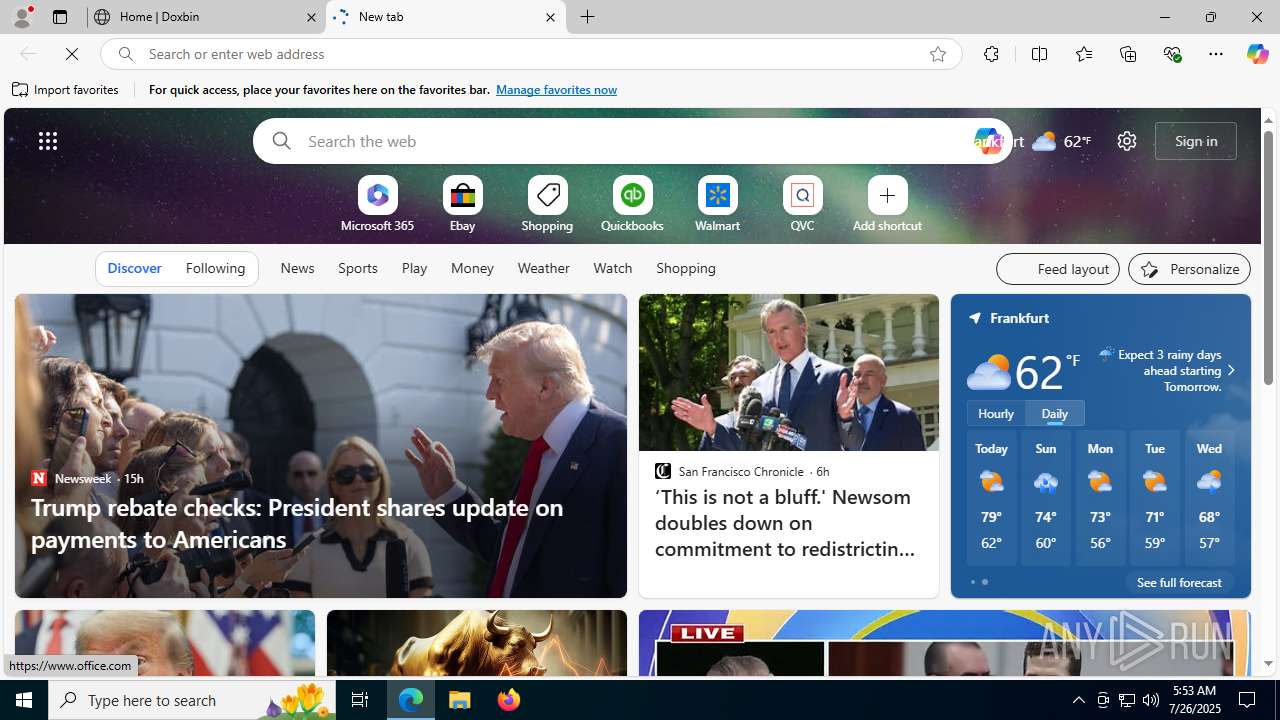Open a new browser tab
The width and height of the screenshot is (1280, 720).
[588, 17]
